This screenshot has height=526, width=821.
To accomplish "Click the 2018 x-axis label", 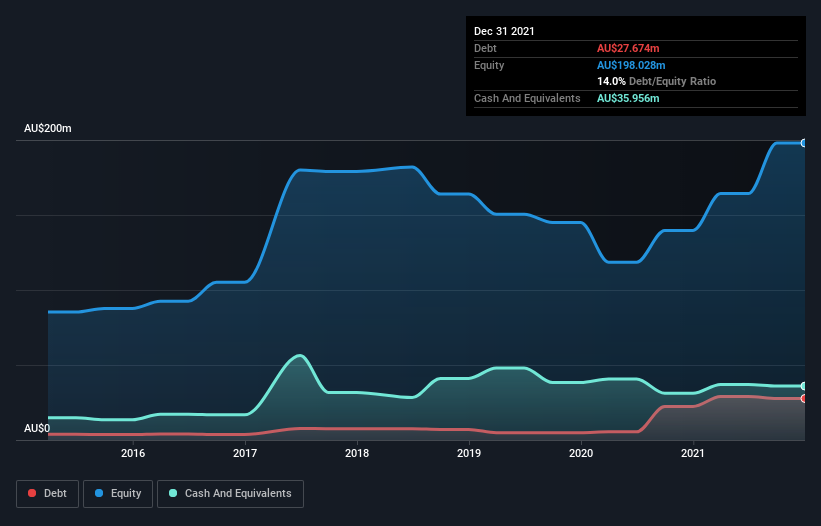I will [x=357, y=453].
